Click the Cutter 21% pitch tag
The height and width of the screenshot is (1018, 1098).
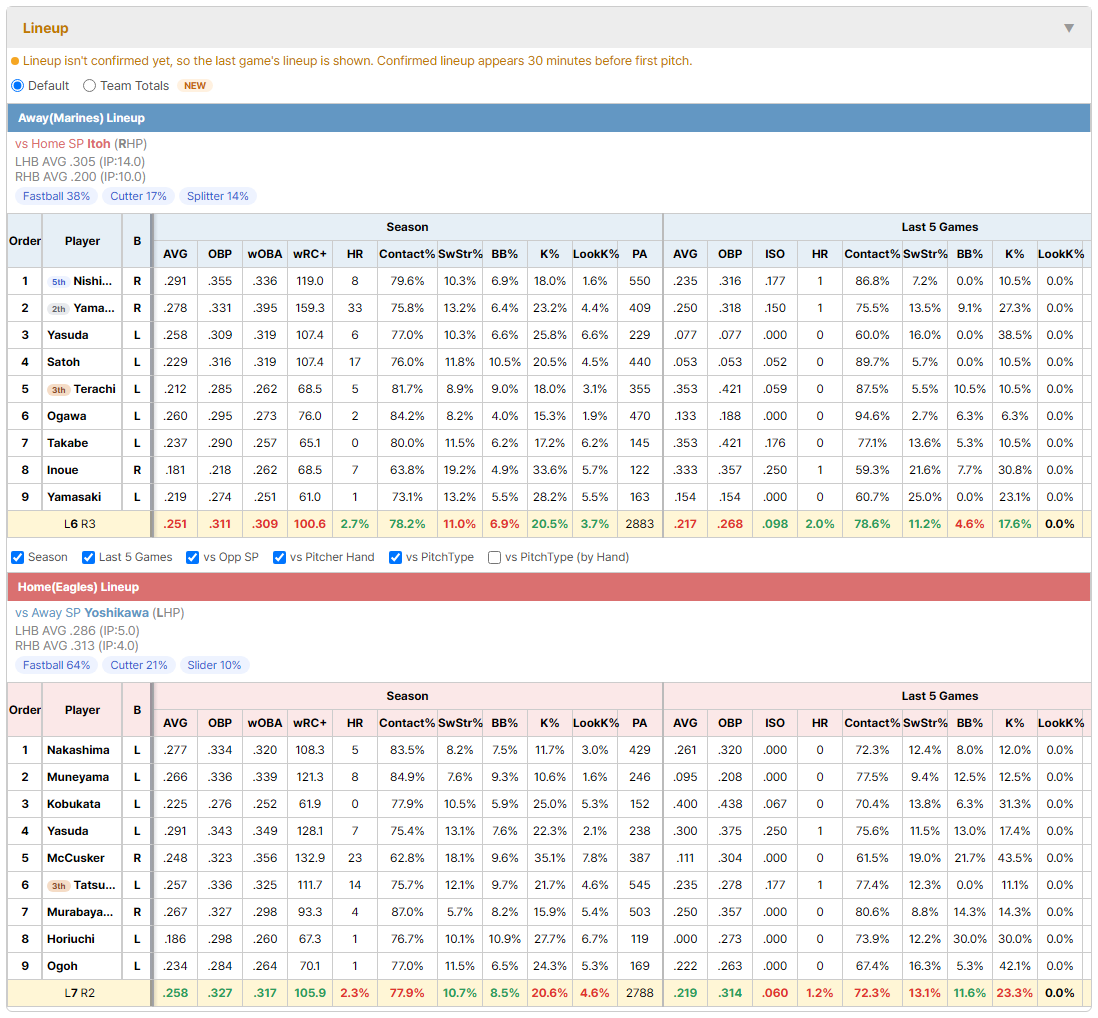[139, 665]
